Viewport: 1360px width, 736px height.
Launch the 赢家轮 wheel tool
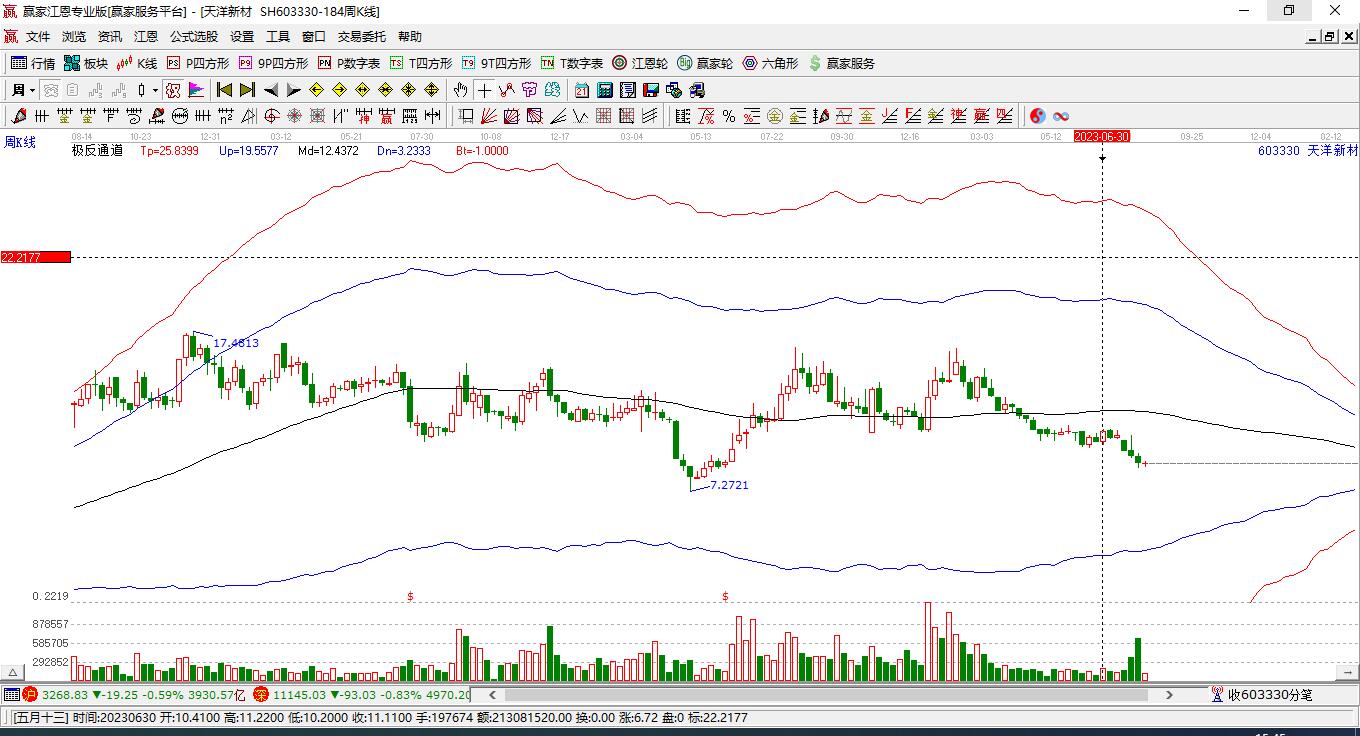pos(705,63)
